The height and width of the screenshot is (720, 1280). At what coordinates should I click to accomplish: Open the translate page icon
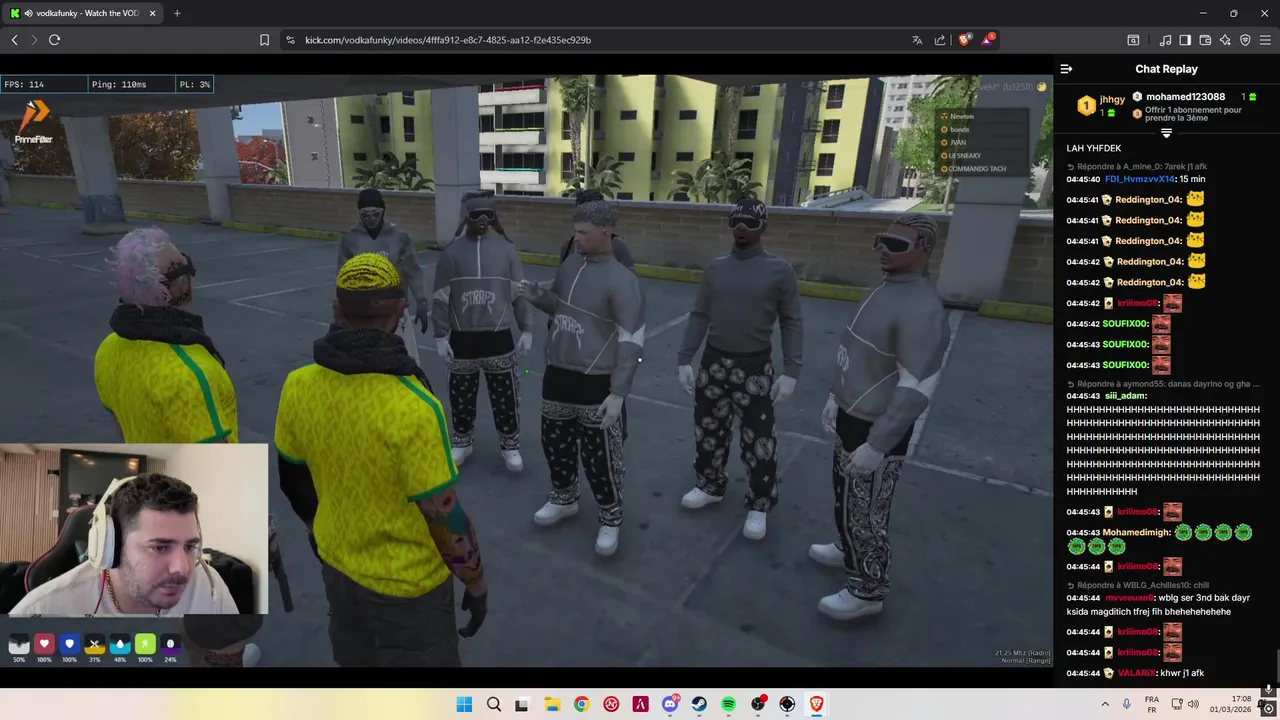(917, 40)
